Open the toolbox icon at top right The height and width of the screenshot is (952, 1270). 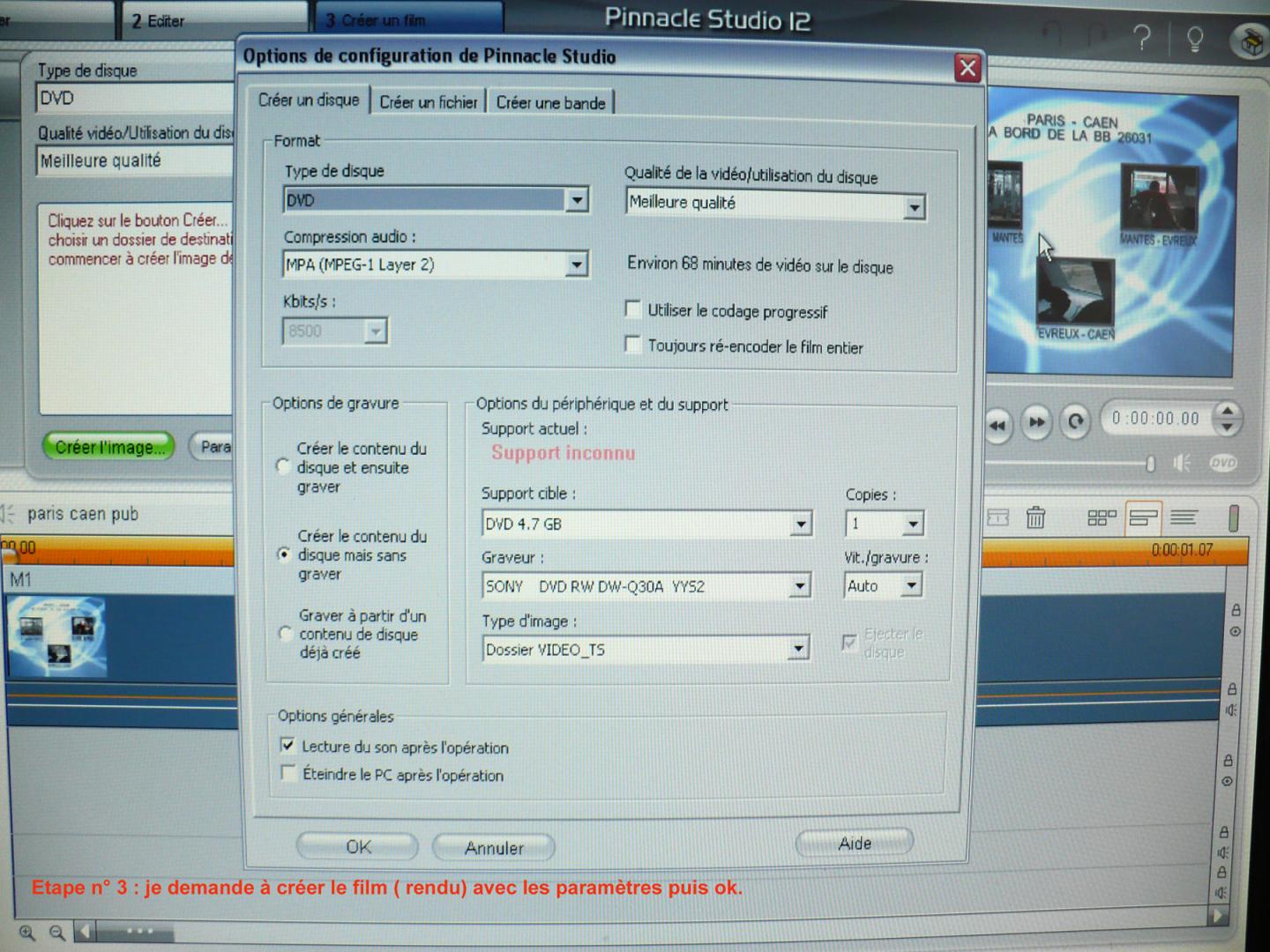[1250, 41]
